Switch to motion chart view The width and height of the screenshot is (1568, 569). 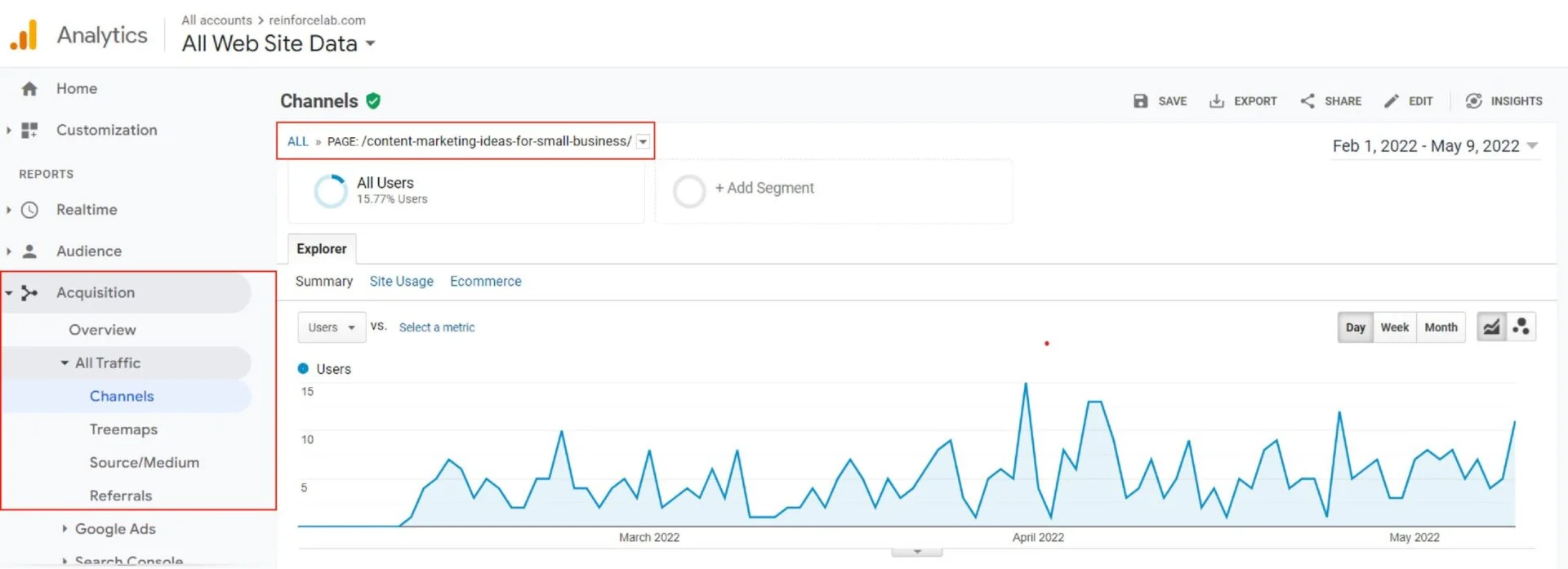(1521, 327)
